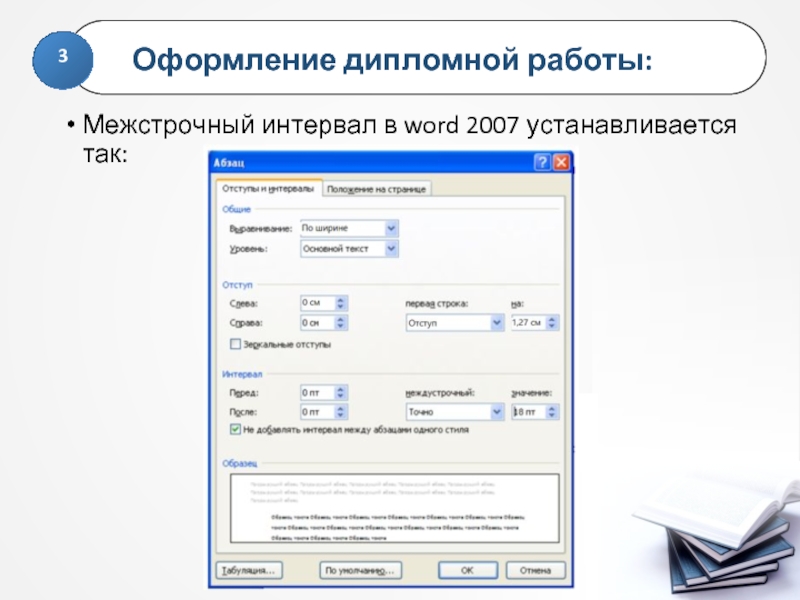
Task: Click the Справа indent field with 0 см
Action: 317,322
